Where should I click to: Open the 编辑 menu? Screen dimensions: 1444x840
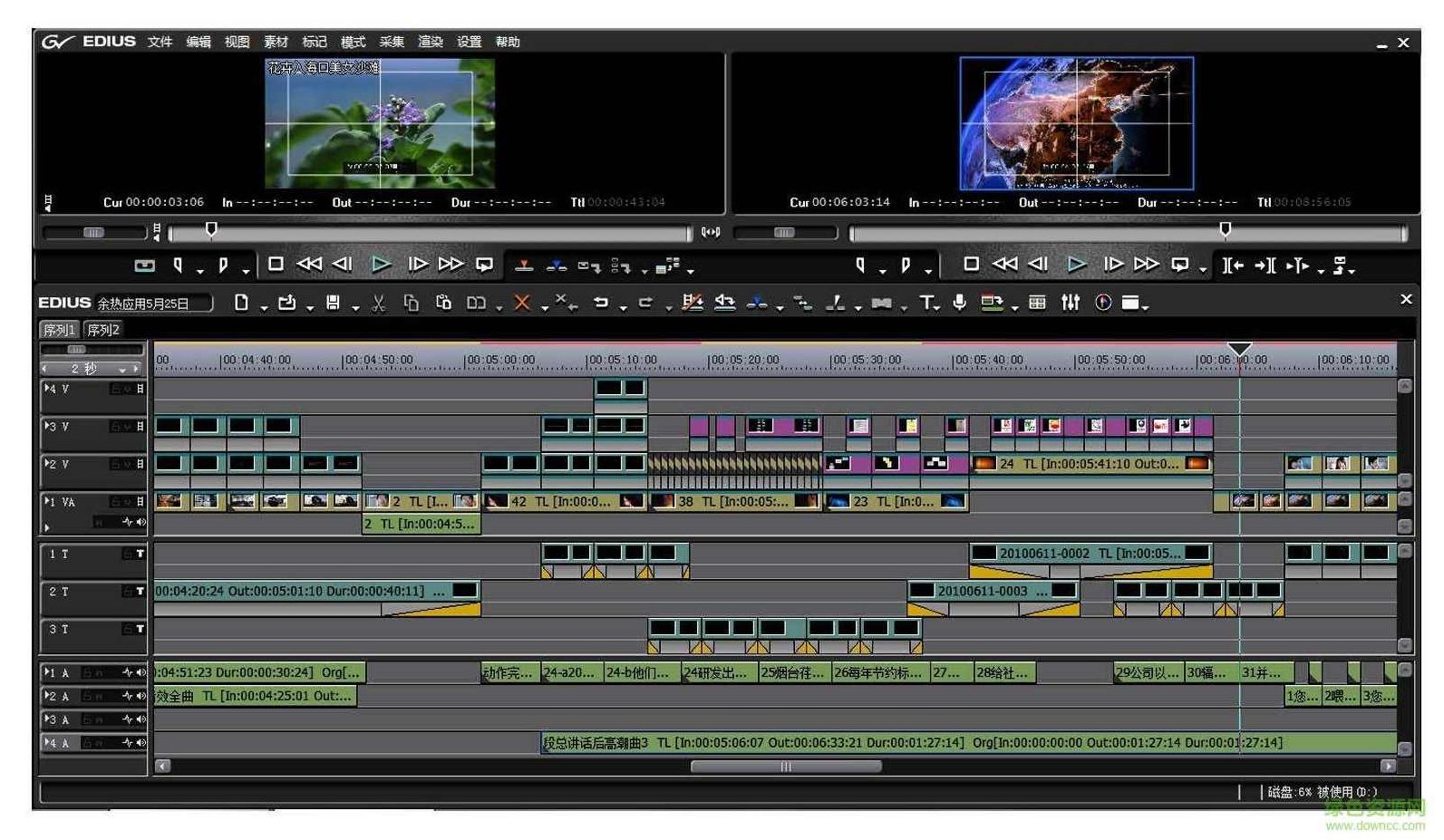click(x=199, y=42)
